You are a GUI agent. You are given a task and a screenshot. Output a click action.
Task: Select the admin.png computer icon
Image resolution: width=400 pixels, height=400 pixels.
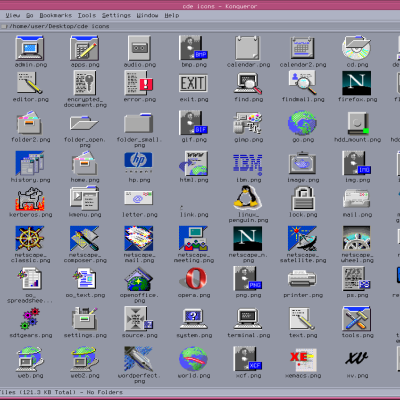(30, 48)
